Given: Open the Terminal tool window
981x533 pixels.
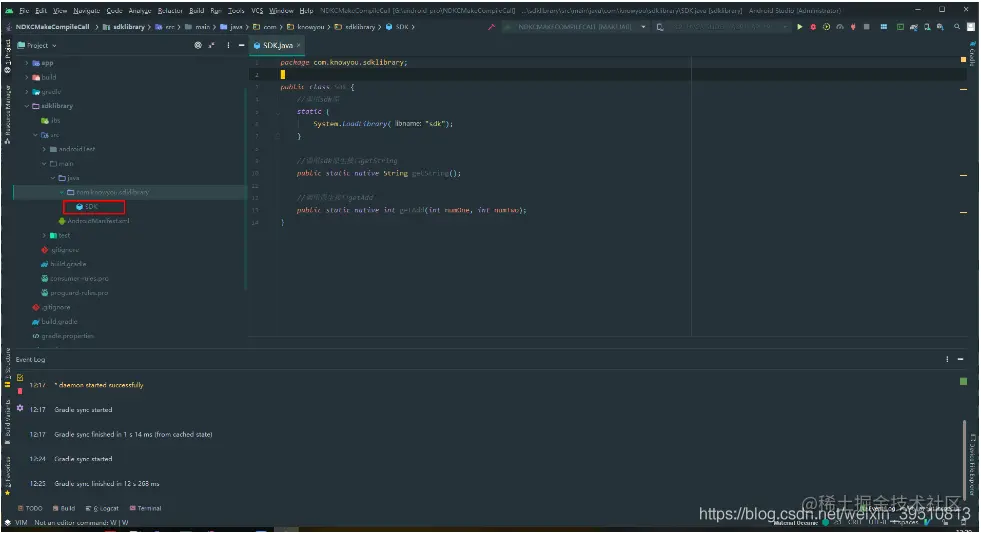Looking at the screenshot, I should pyautogui.click(x=145, y=508).
